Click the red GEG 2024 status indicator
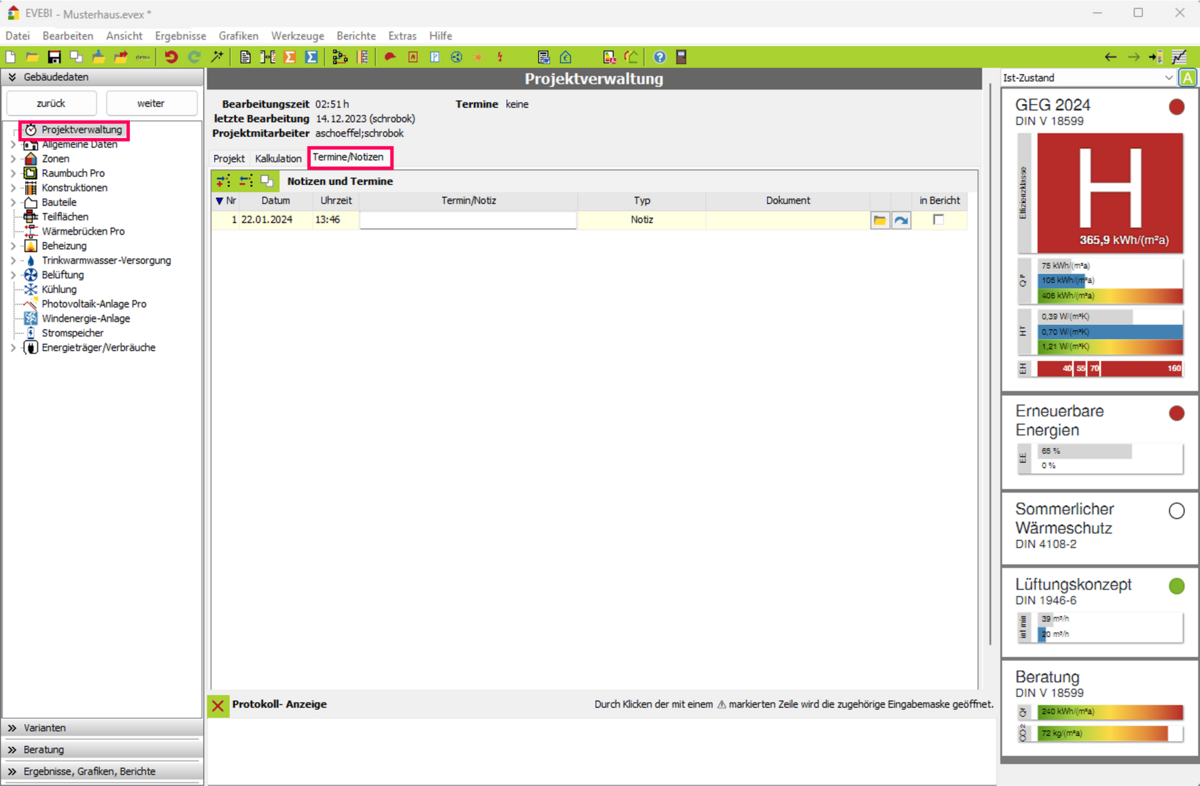The image size is (1200, 786). [x=1176, y=107]
